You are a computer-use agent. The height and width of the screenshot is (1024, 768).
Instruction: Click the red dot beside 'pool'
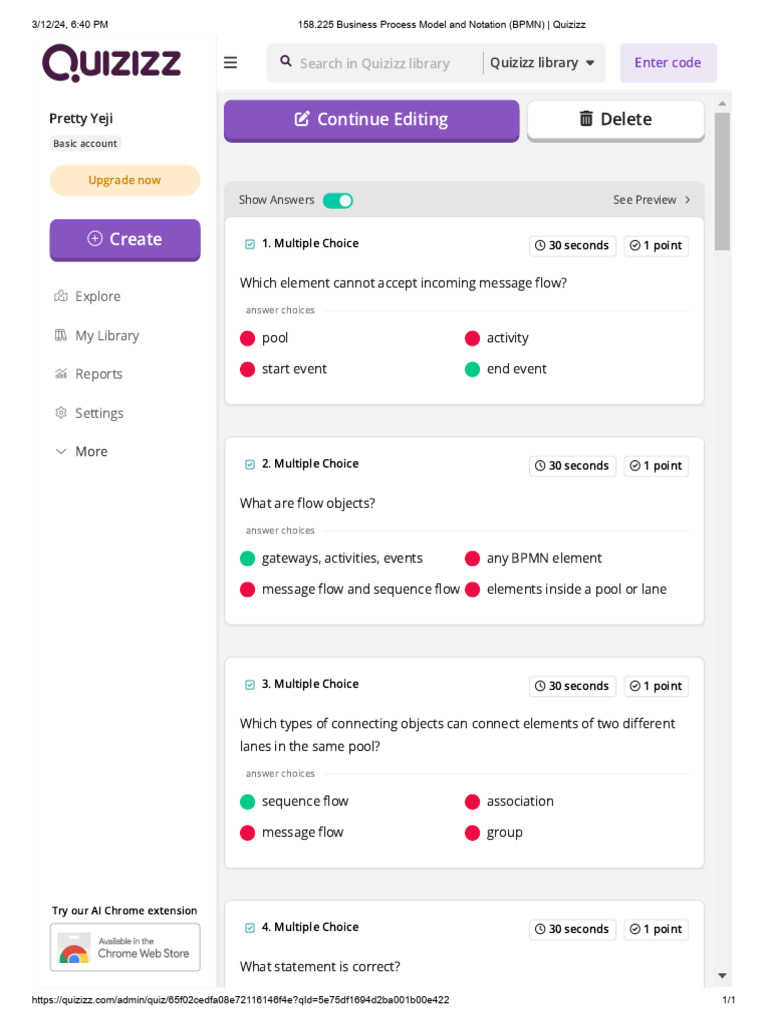click(248, 339)
